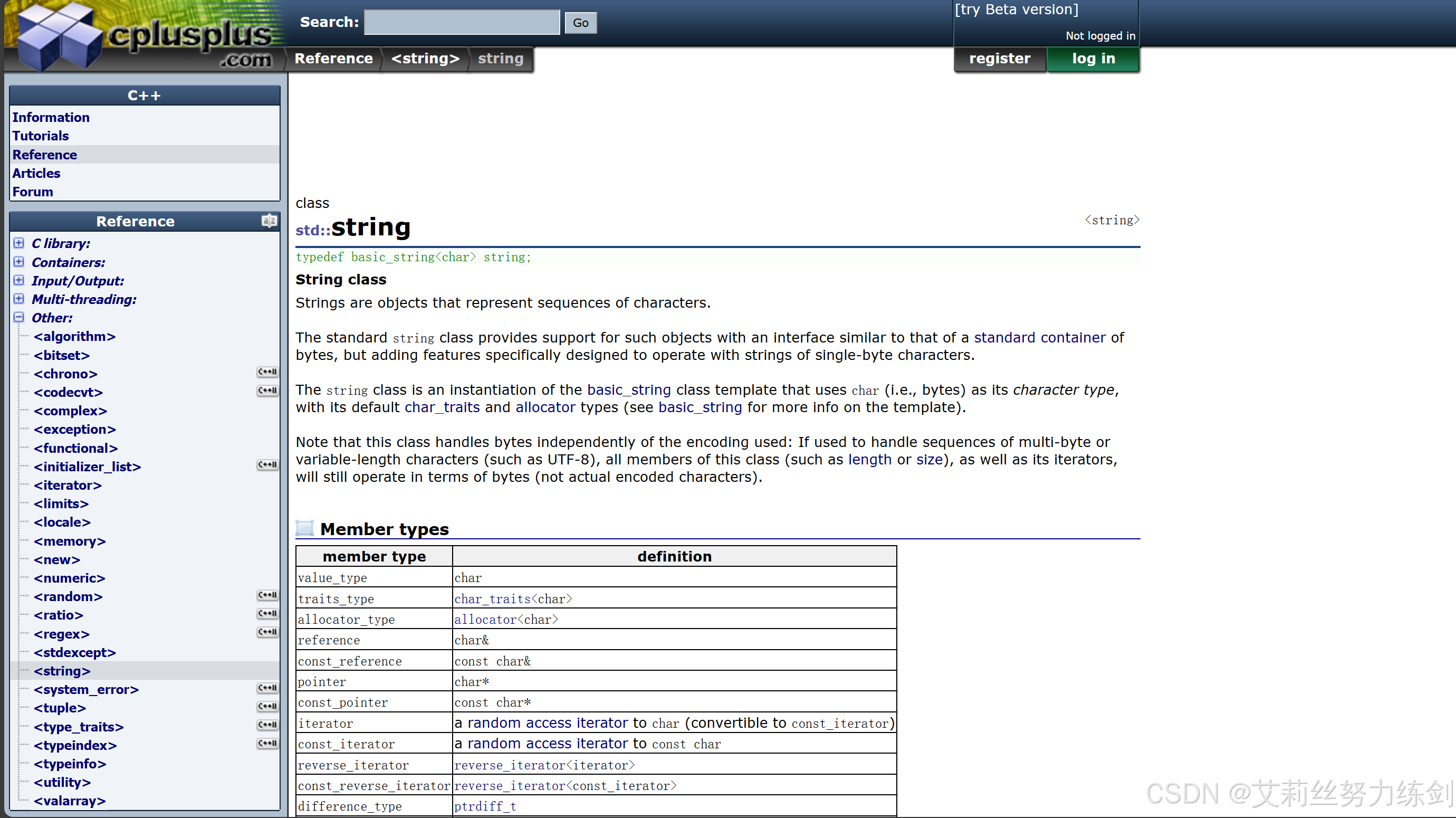The image size is (1456, 818).
Task: Select the <string> breadcrumb tab
Action: (425, 58)
